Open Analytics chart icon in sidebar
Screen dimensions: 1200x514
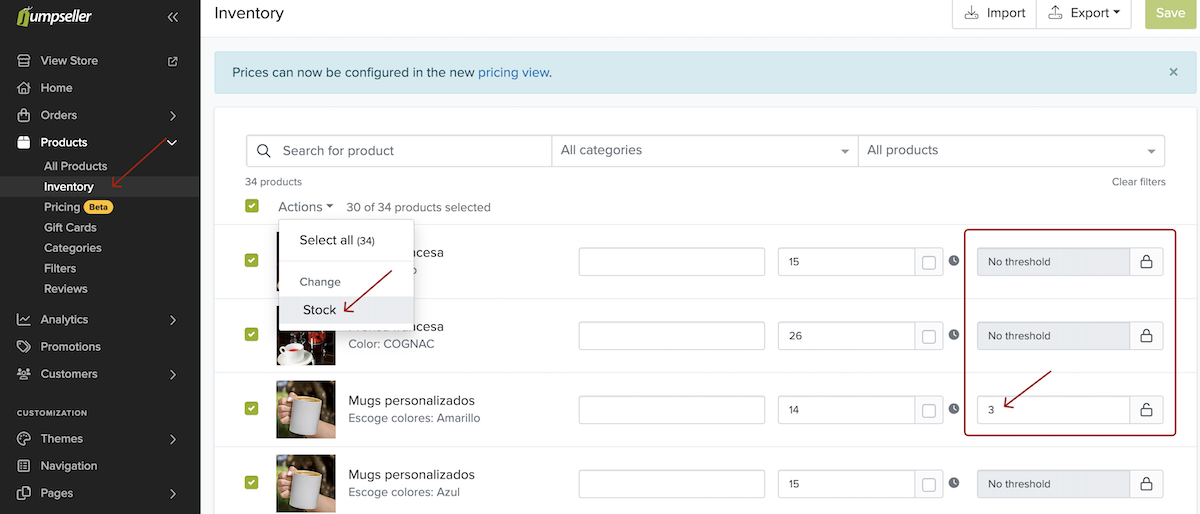point(24,320)
